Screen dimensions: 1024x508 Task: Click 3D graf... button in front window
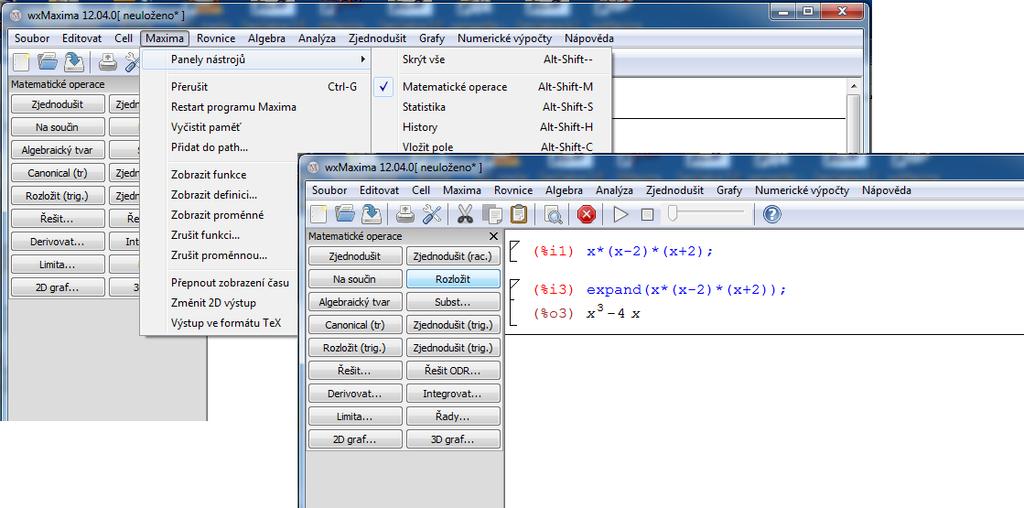point(453,439)
